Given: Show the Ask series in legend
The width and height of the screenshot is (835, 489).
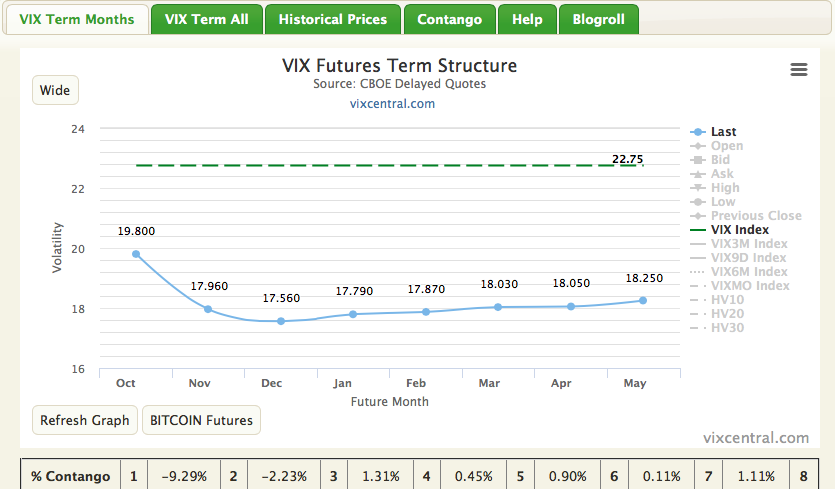Looking at the screenshot, I should click(721, 174).
